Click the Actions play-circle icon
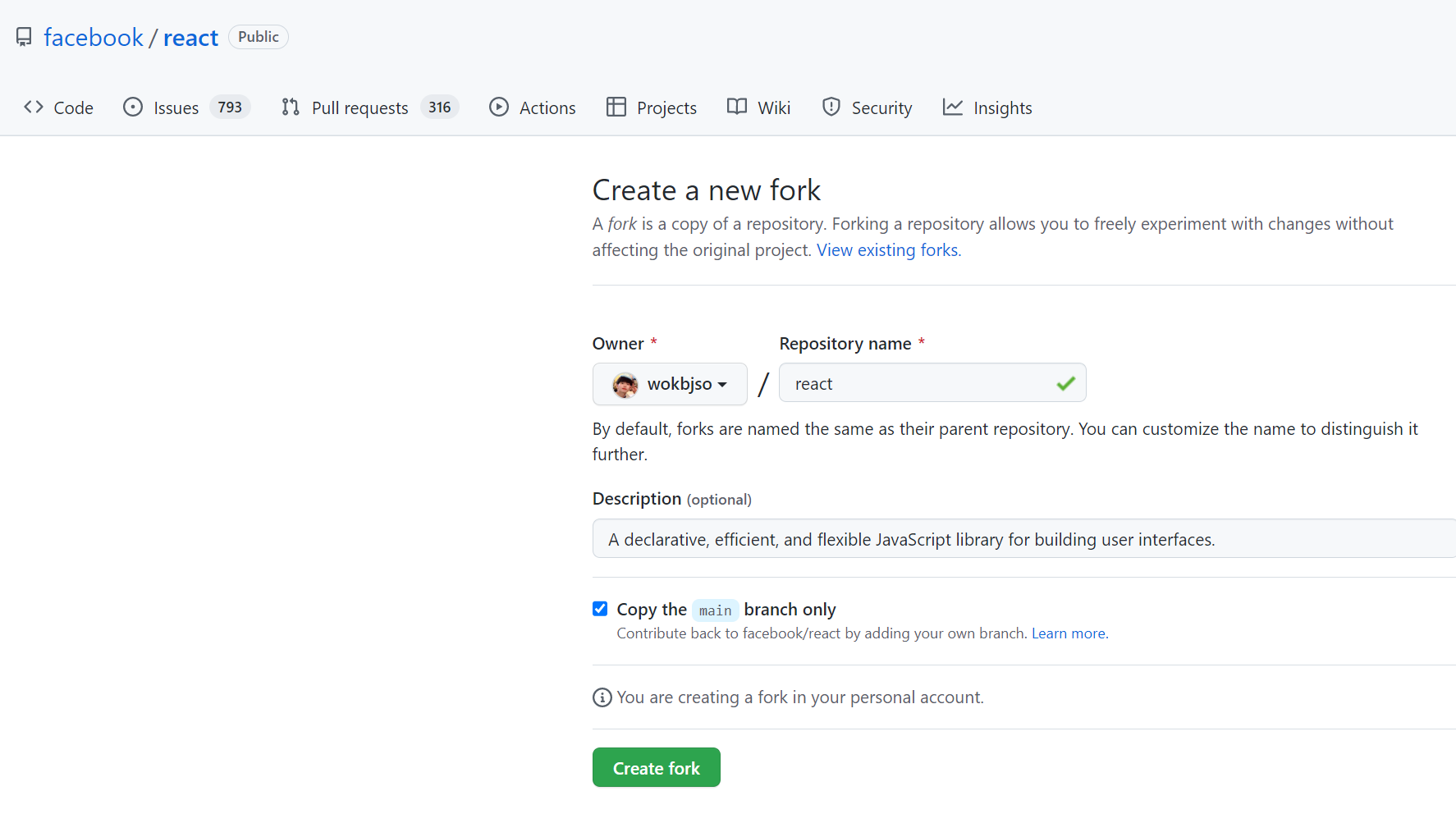This screenshot has width=1456, height=832. point(499,107)
